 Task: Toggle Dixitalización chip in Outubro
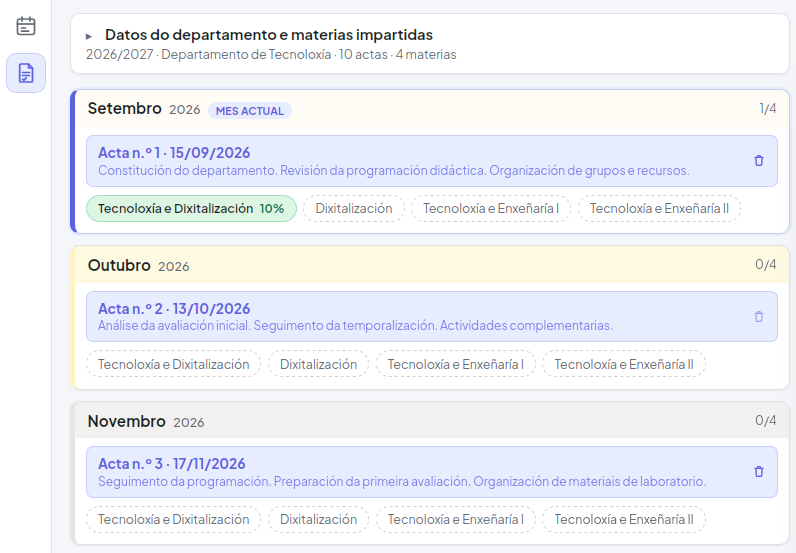[318, 364]
